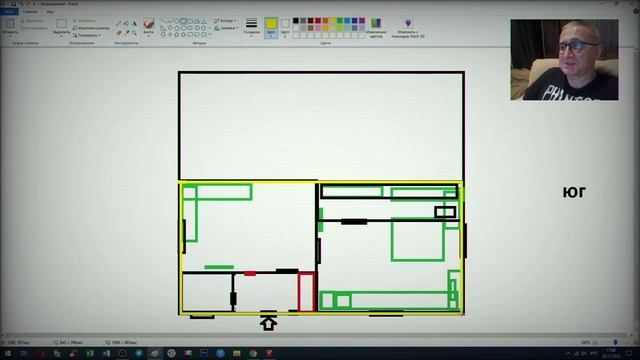Image resolution: width=640 pixels, height=360 pixels.
Task: Activate the yellow Color 1 (Цвет 1) box
Action: coord(271,28)
